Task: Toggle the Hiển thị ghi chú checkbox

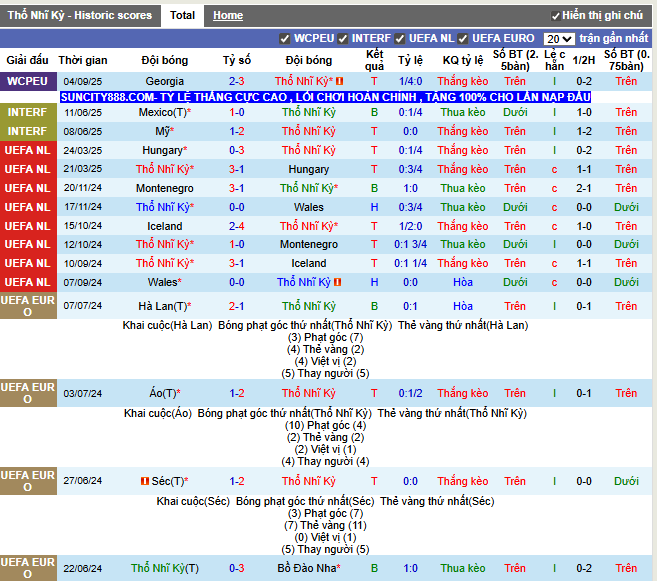Action: (556, 16)
